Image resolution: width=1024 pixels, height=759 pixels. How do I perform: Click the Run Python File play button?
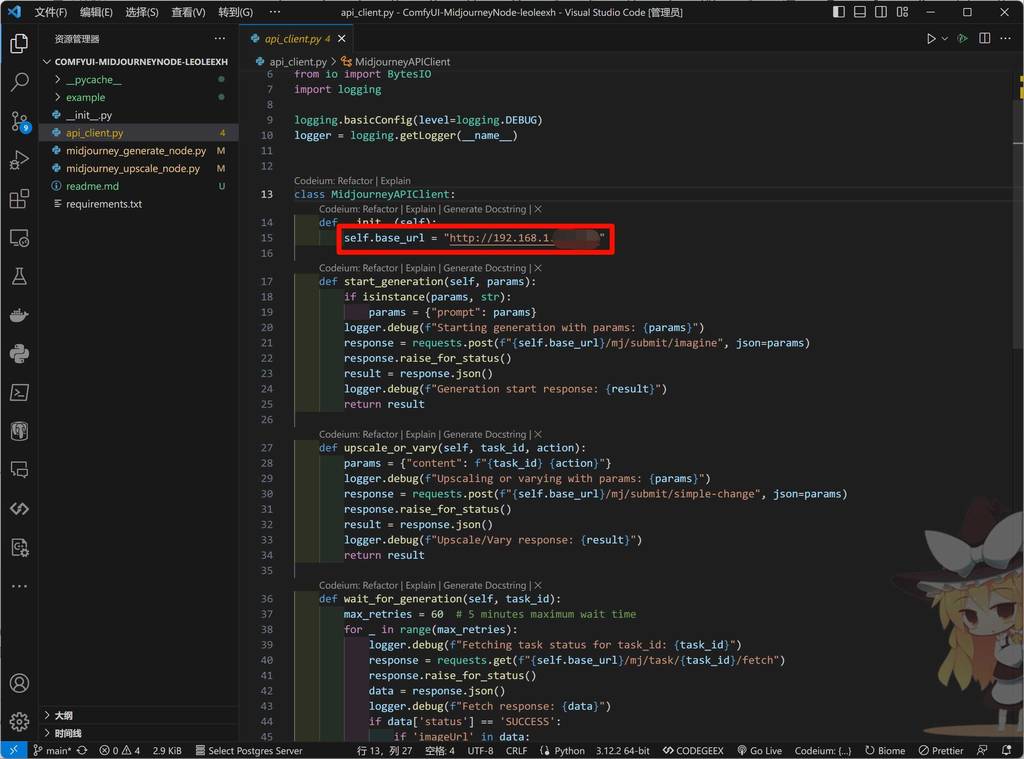pyautogui.click(x=930, y=39)
